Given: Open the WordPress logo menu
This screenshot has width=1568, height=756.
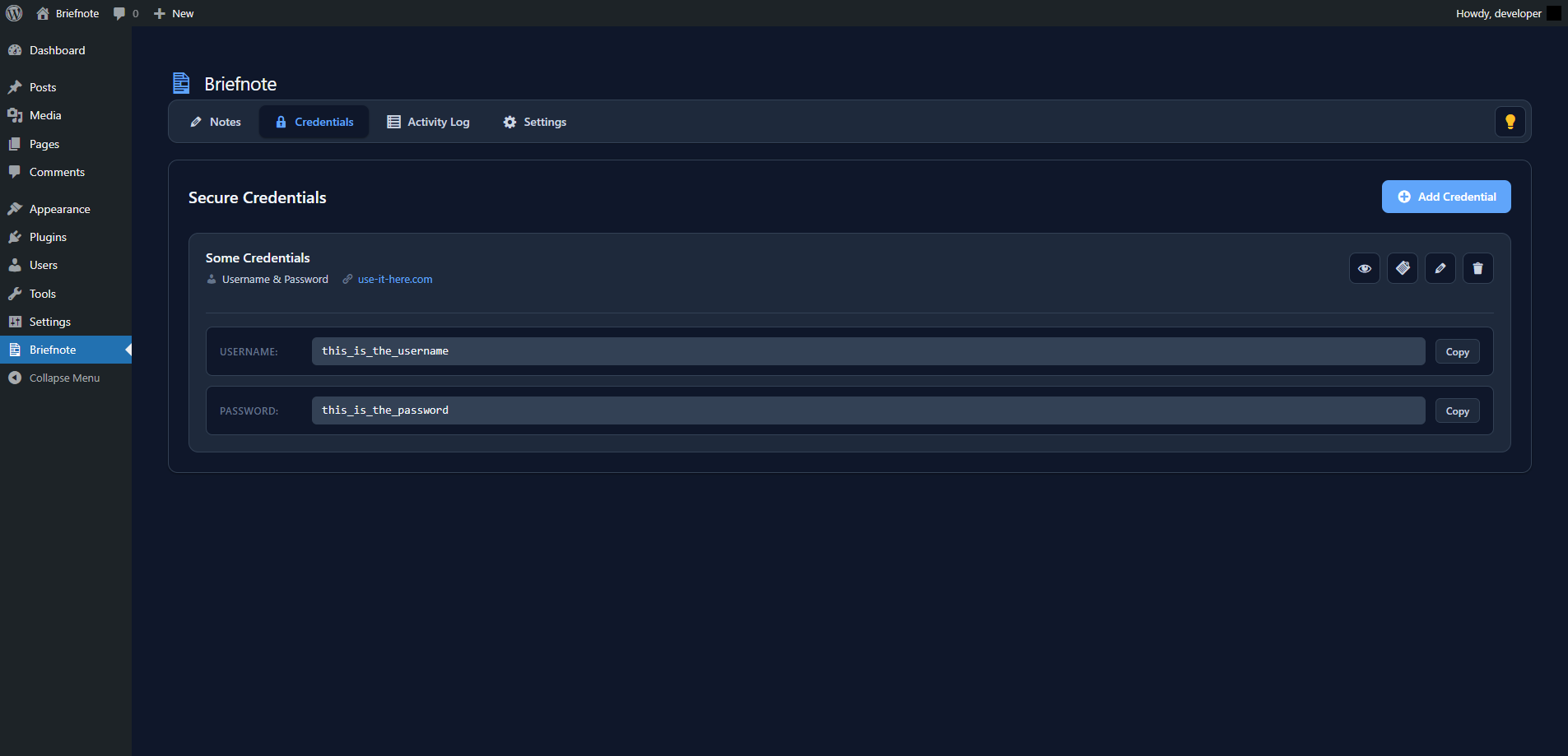Looking at the screenshot, I should (13, 13).
